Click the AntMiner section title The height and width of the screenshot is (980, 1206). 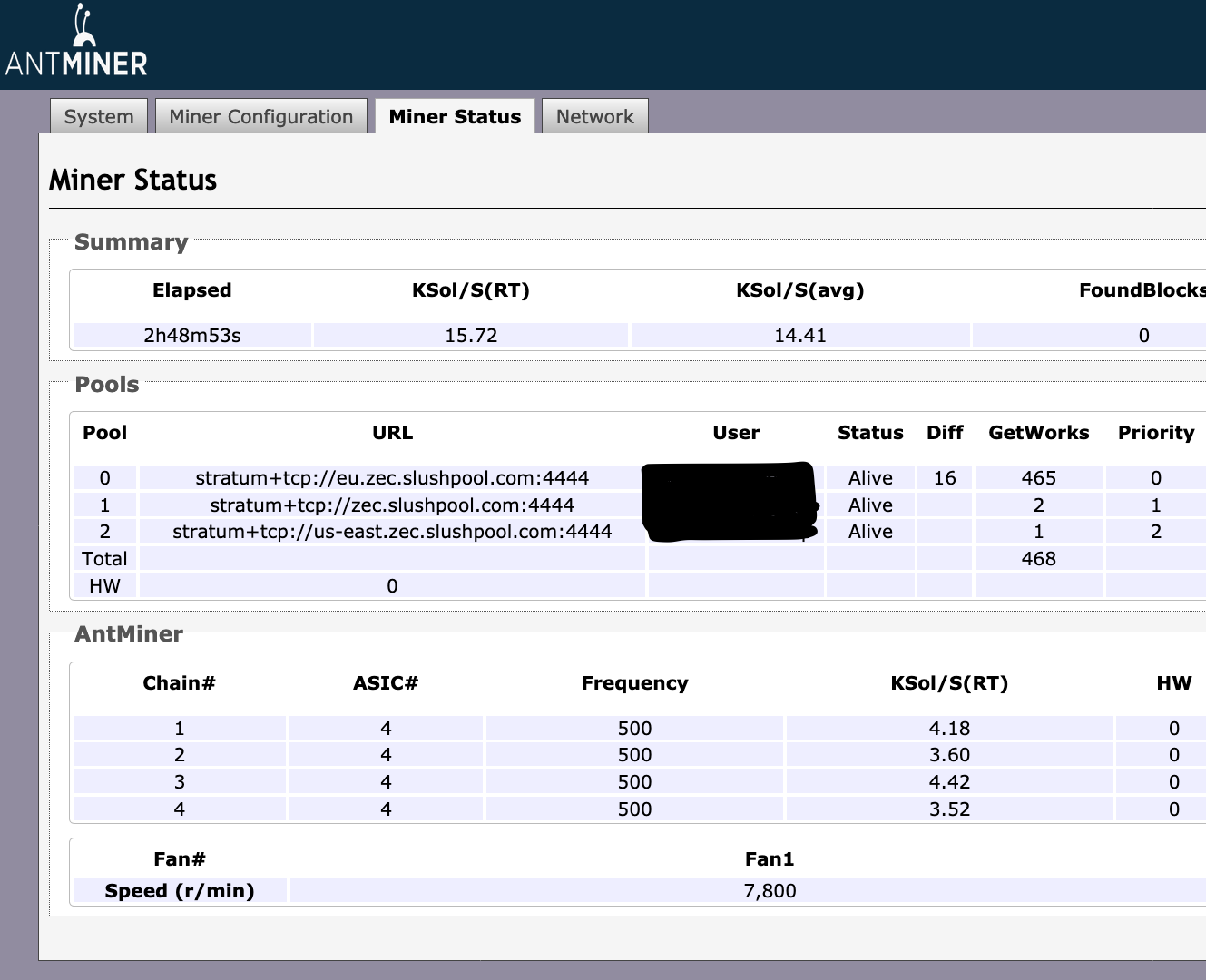tap(129, 634)
